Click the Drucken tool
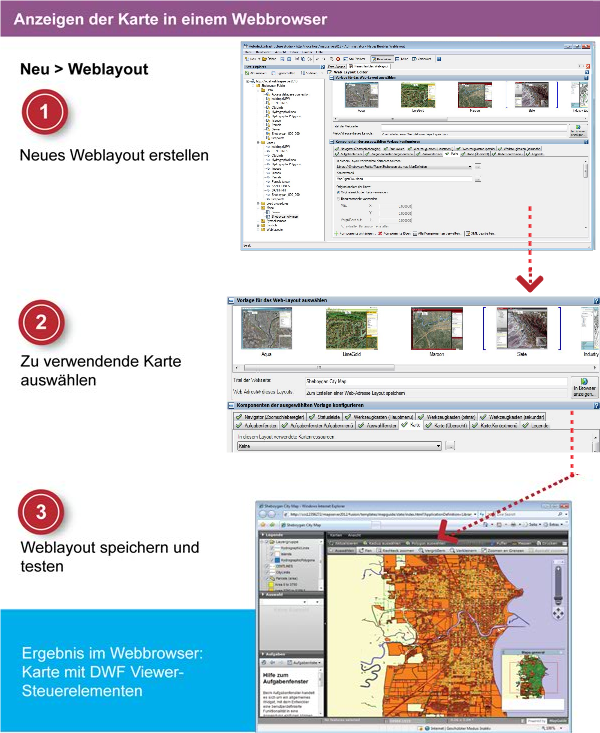 (x=547, y=543)
